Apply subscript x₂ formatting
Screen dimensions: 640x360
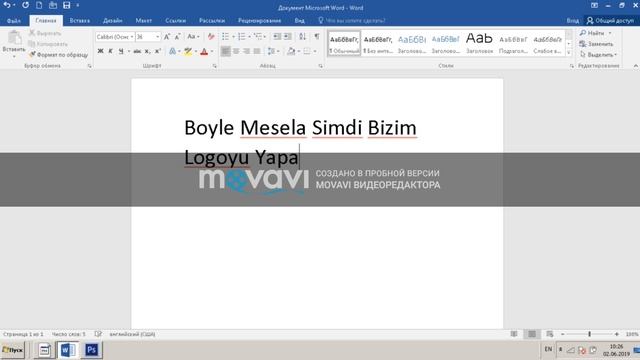(147, 51)
